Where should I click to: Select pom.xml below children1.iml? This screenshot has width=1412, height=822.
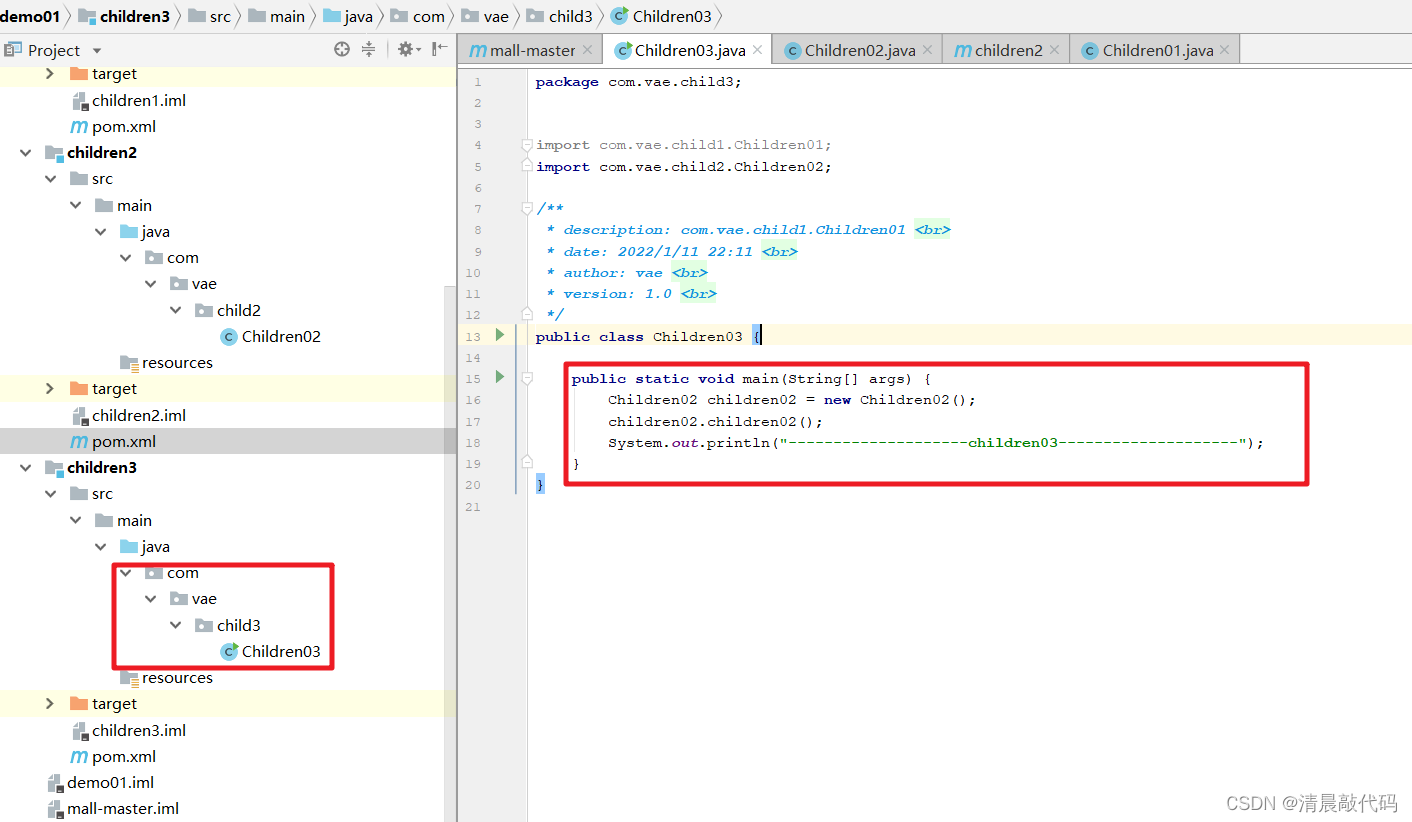[x=113, y=126]
